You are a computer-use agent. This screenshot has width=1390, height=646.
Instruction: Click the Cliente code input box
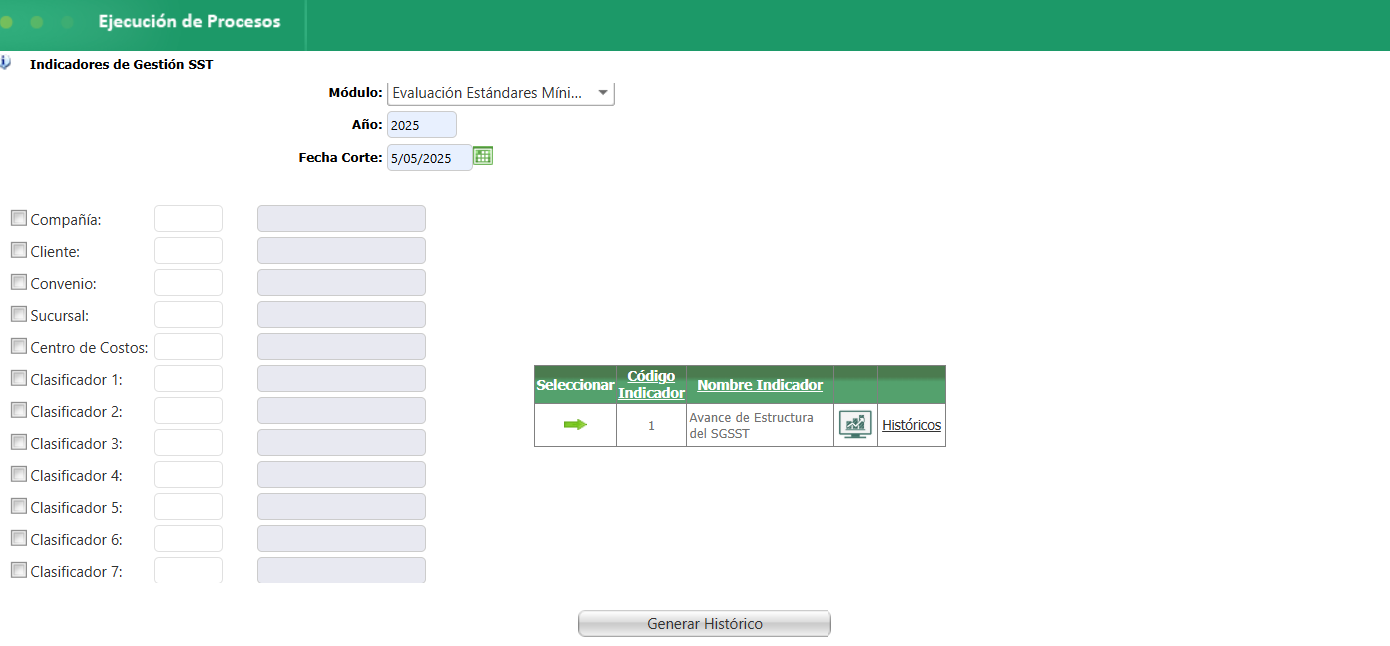pyautogui.click(x=188, y=251)
